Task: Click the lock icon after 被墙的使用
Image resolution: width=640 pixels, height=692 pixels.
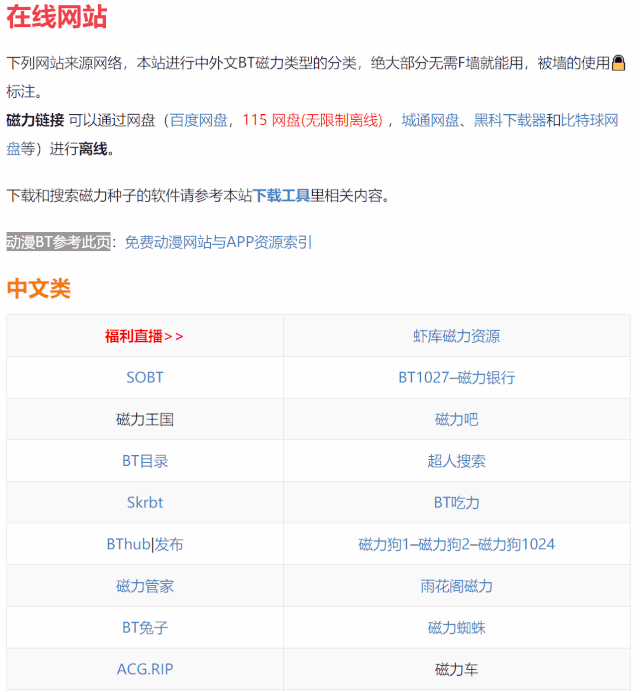Action: coord(619,63)
